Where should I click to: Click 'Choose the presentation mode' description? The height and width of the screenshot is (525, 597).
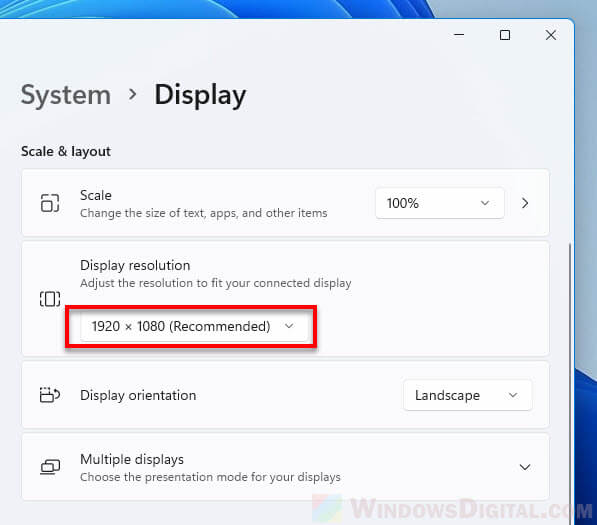(210, 477)
